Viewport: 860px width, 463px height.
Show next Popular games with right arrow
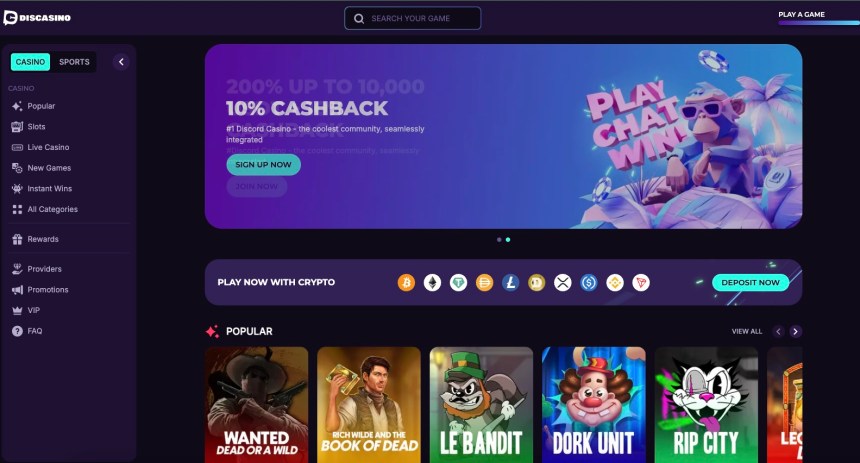tap(795, 331)
